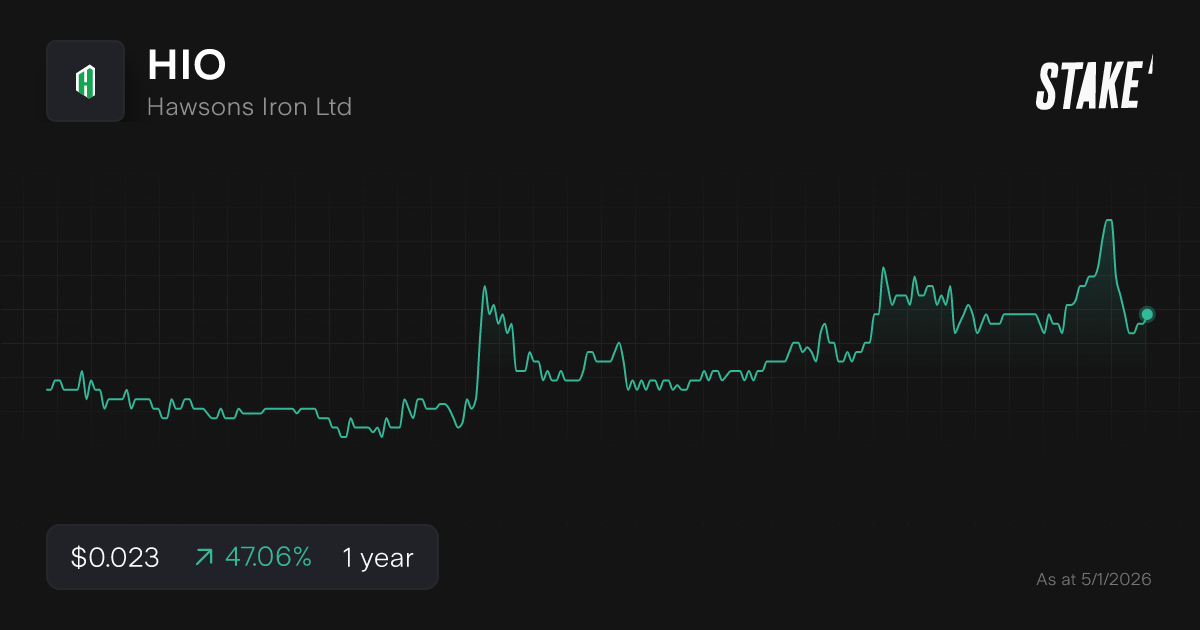Click the Hawsons Iron Ltd company name
The height and width of the screenshot is (630, 1200).
coord(249,107)
